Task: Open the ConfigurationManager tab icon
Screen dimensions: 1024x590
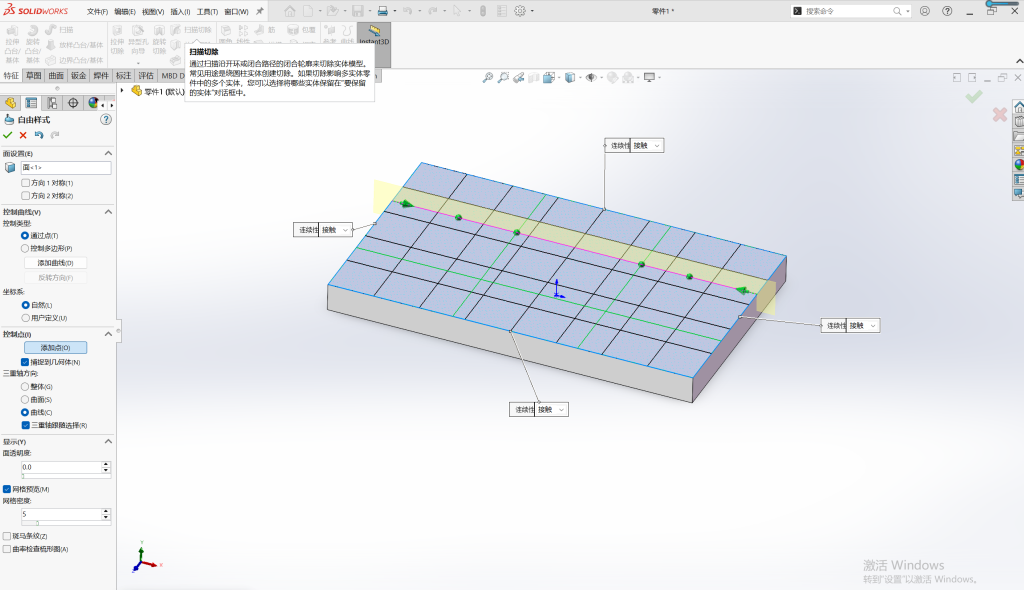Action: tap(52, 103)
